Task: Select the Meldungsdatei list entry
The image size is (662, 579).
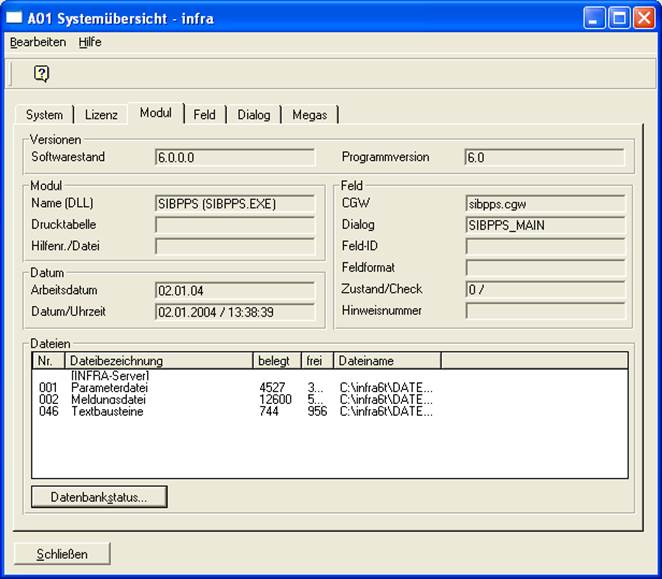Action: (106, 399)
